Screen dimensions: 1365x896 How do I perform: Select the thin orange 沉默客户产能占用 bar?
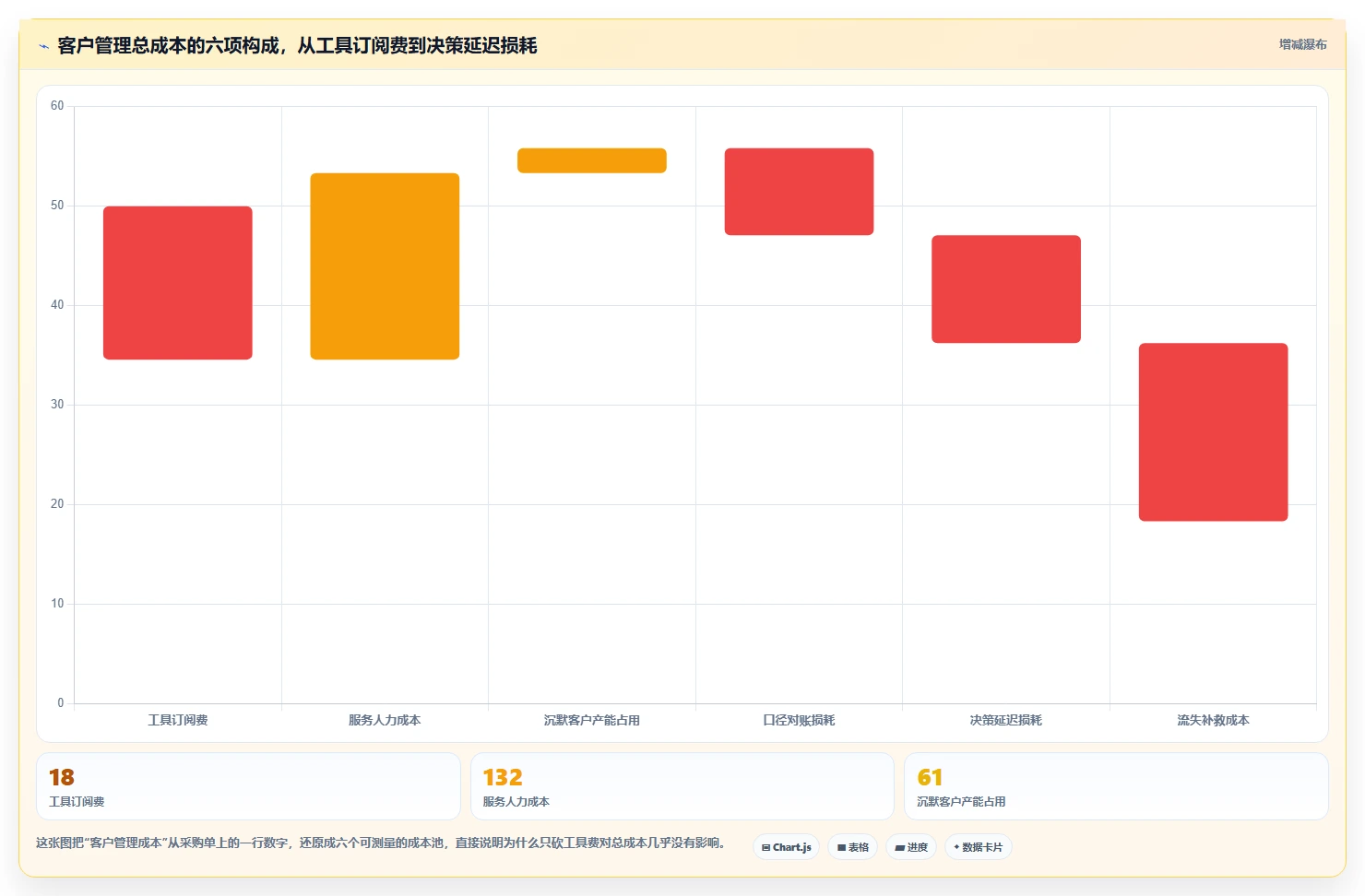(592, 160)
